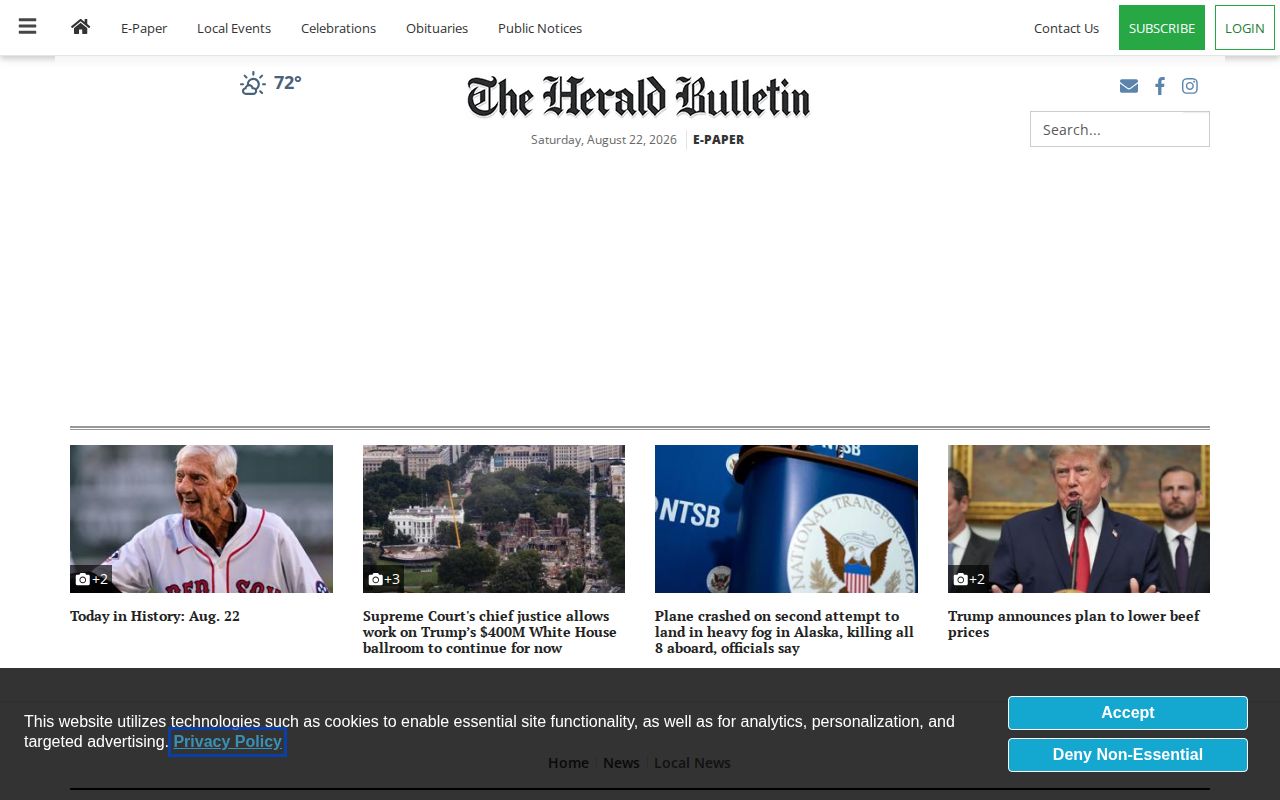The image size is (1280, 800).
Task: Open the E-PAPER link below the logo
Action: [x=718, y=140]
